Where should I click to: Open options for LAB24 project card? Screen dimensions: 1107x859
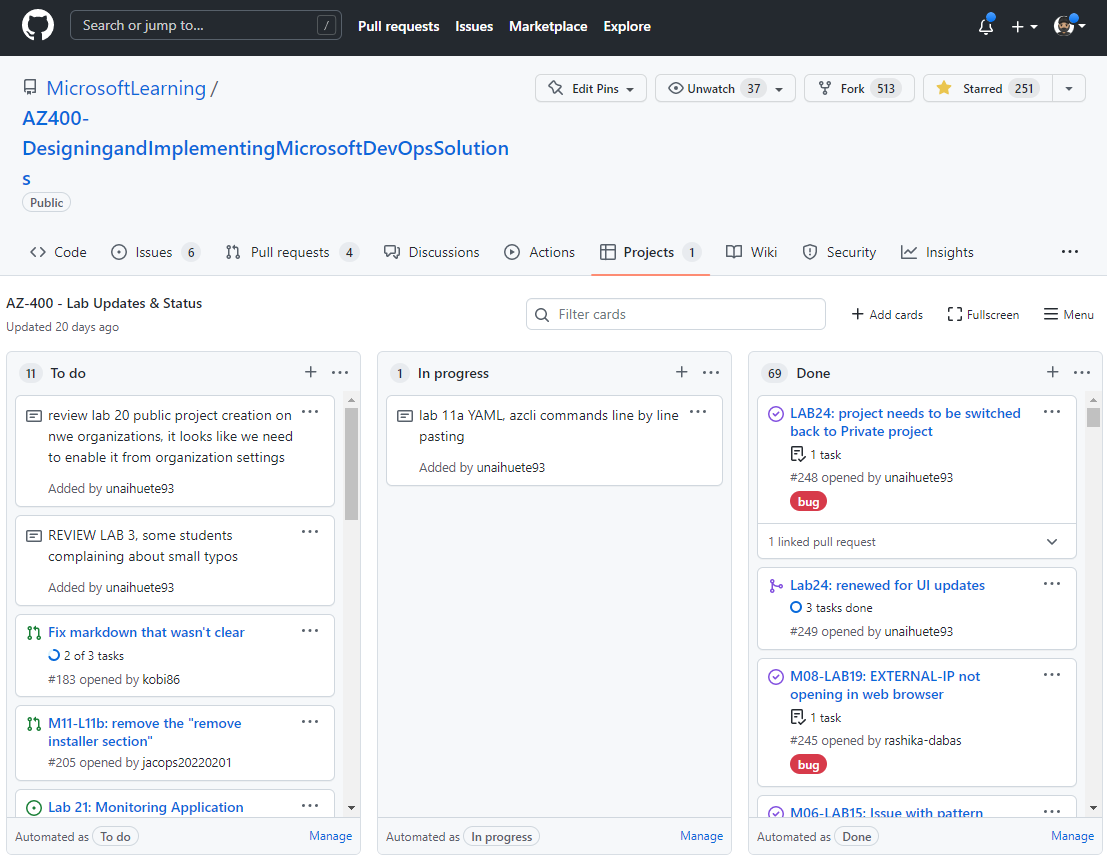click(x=1052, y=412)
